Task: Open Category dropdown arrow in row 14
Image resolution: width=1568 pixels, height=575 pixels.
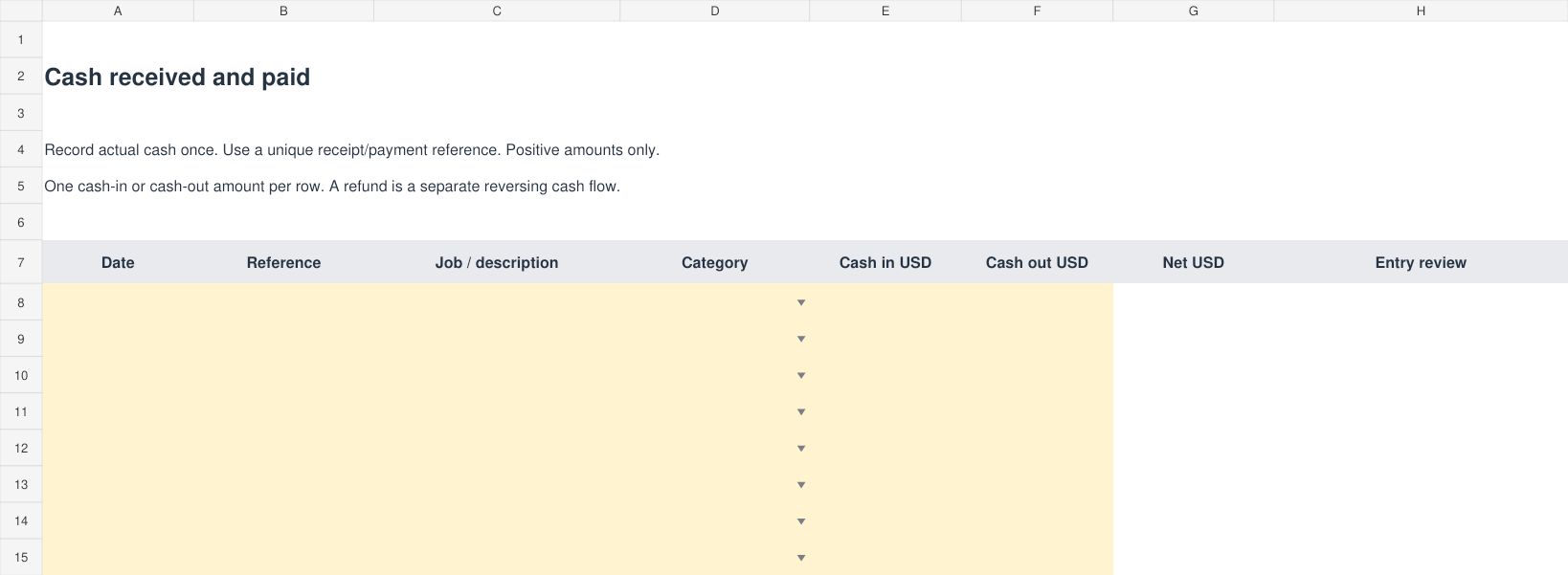Action: click(x=801, y=520)
